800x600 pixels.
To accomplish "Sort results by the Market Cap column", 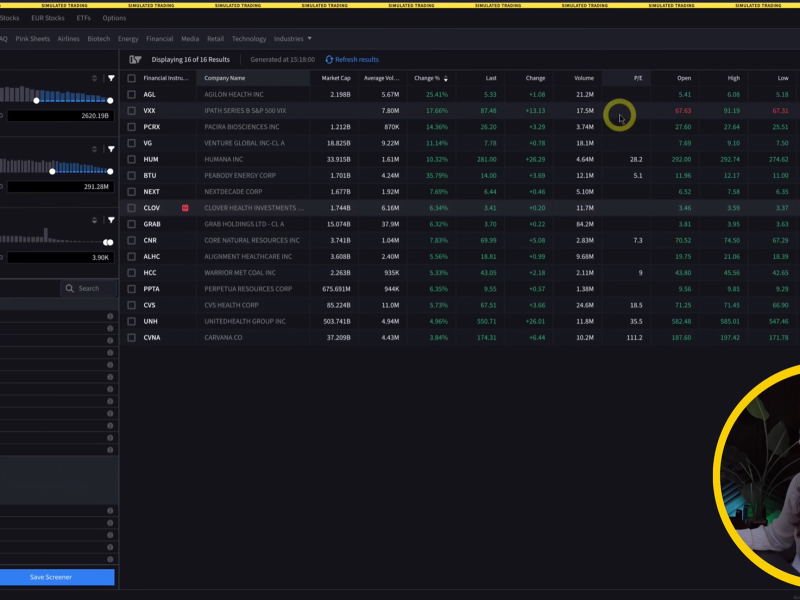I will 335,78.
